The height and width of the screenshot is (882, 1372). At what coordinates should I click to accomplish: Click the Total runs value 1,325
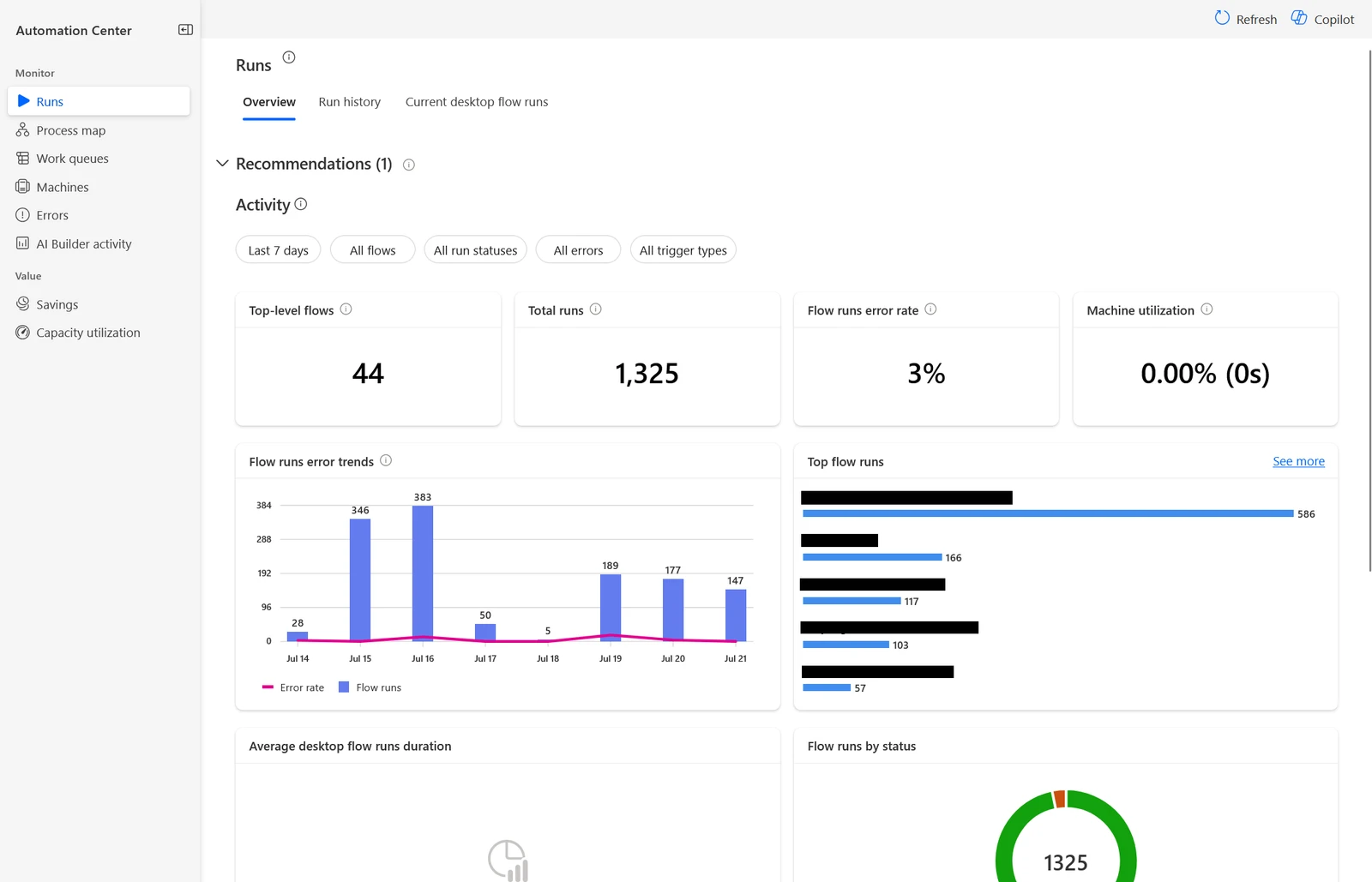(x=647, y=374)
